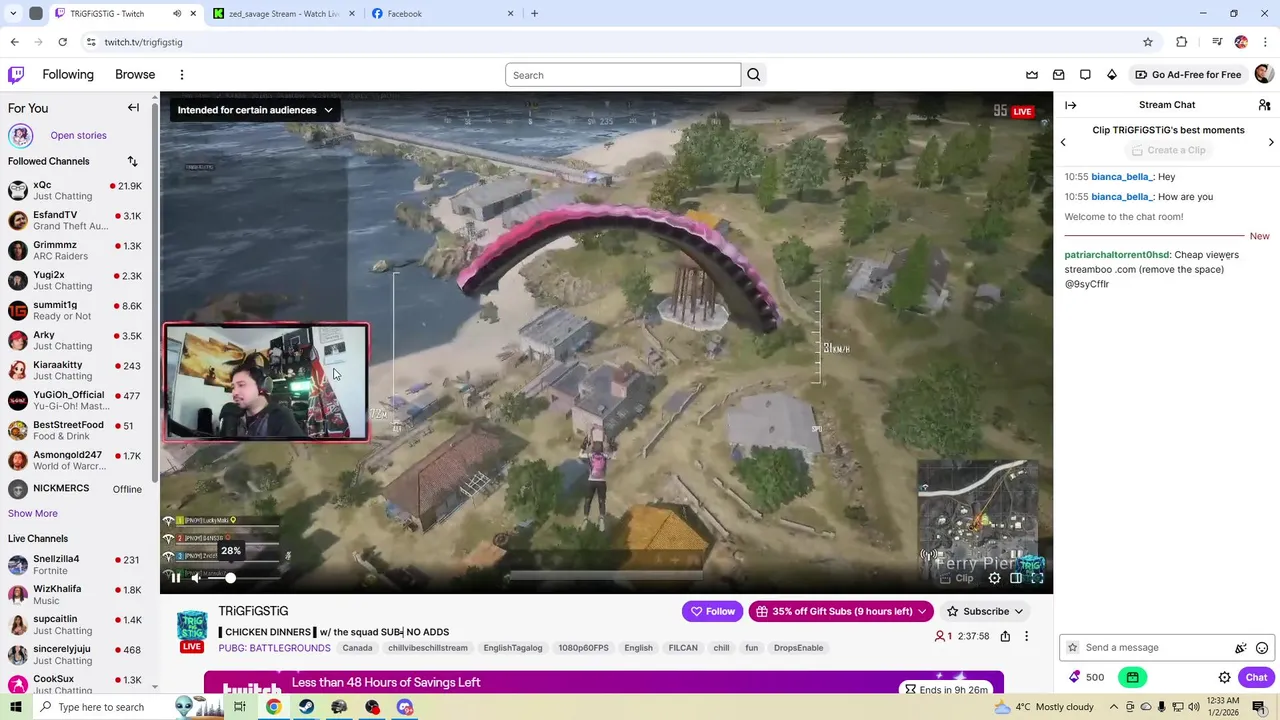
Task: Click Show More followed channels
Action: point(33,513)
